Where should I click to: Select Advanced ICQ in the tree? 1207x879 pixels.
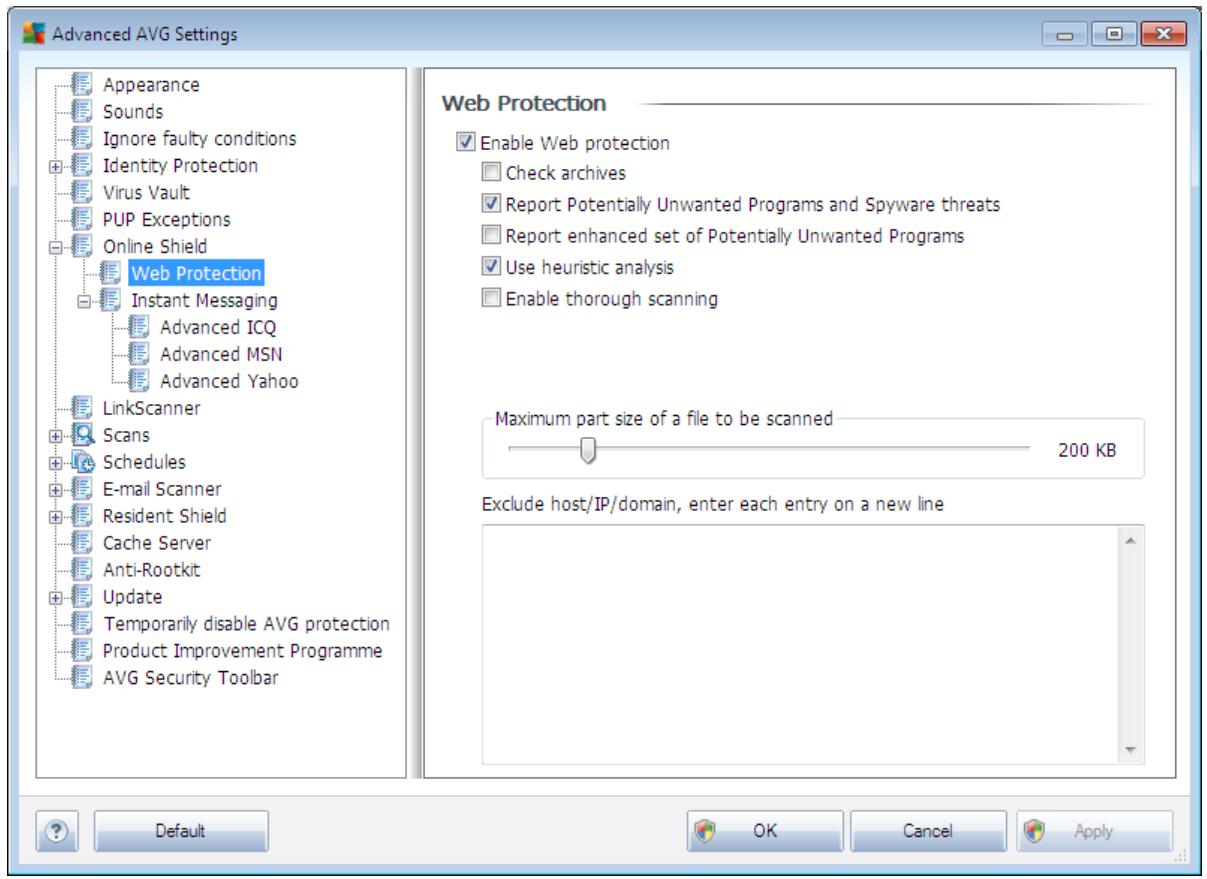218,328
